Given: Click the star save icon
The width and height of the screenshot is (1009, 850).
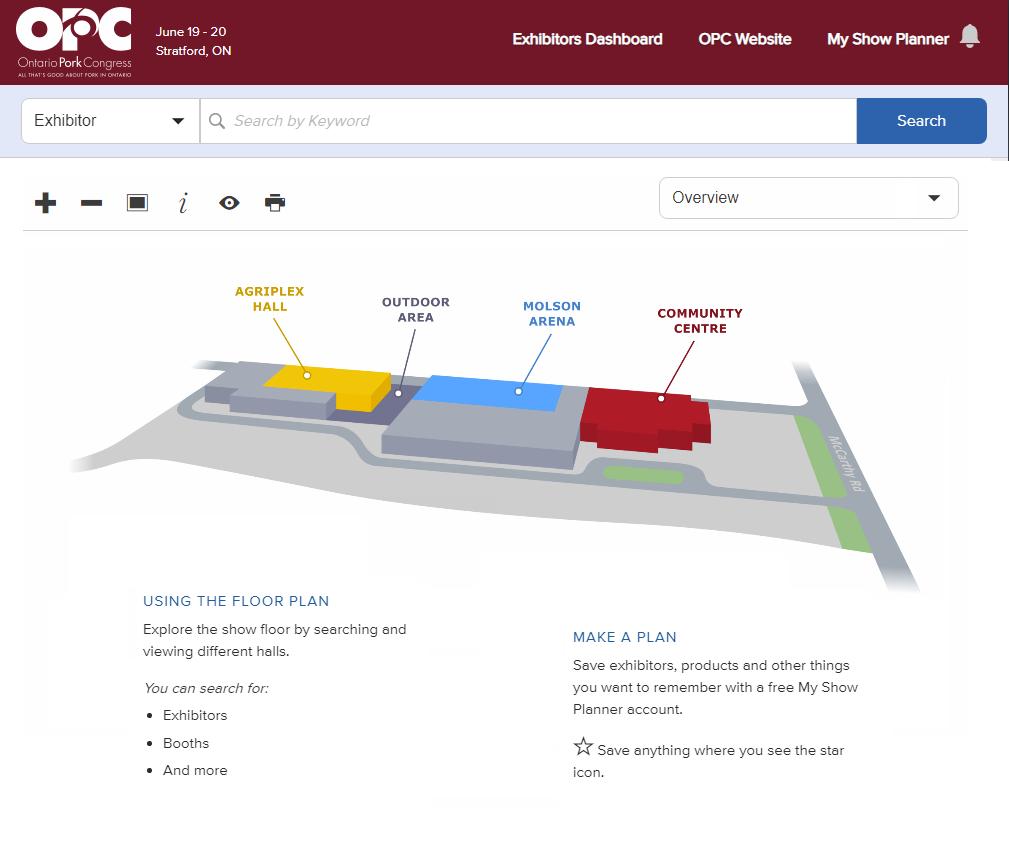Looking at the screenshot, I should click(x=583, y=746).
